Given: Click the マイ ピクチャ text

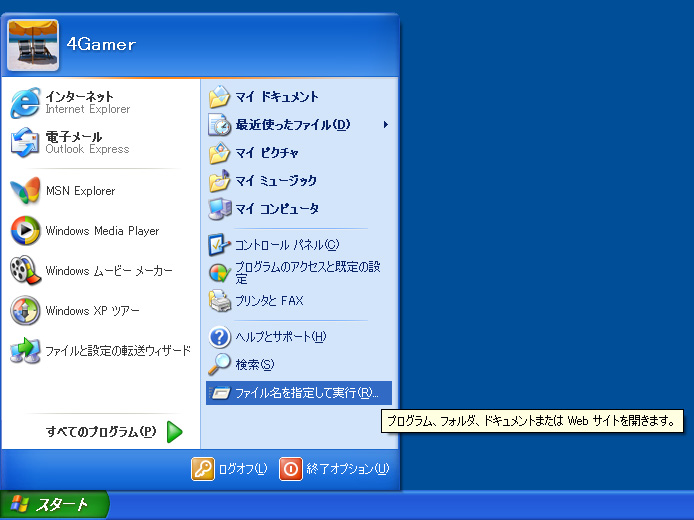Looking at the screenshot, I should coord(267,153).
